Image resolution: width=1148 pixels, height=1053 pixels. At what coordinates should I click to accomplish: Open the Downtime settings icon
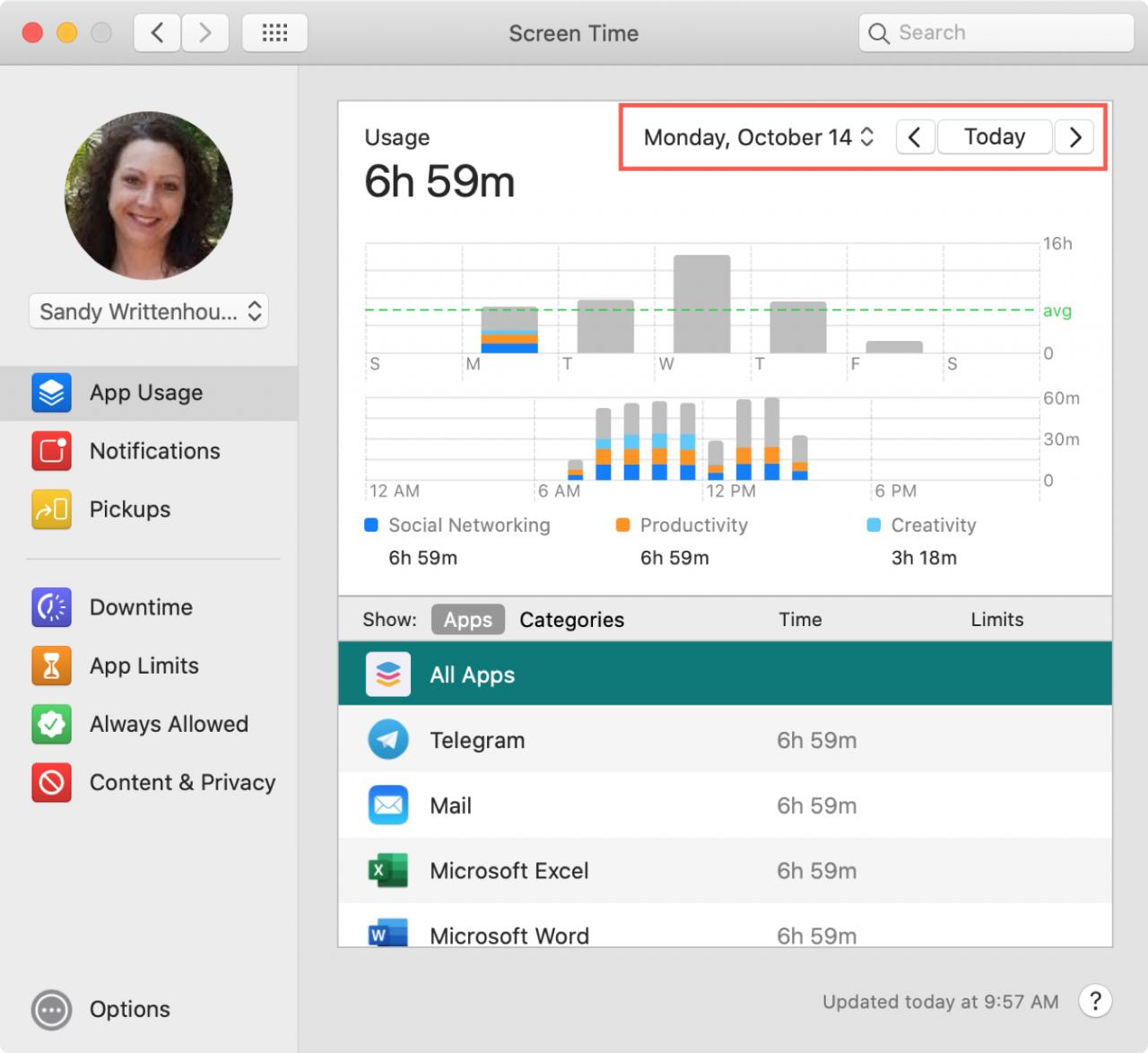point(51,607)
